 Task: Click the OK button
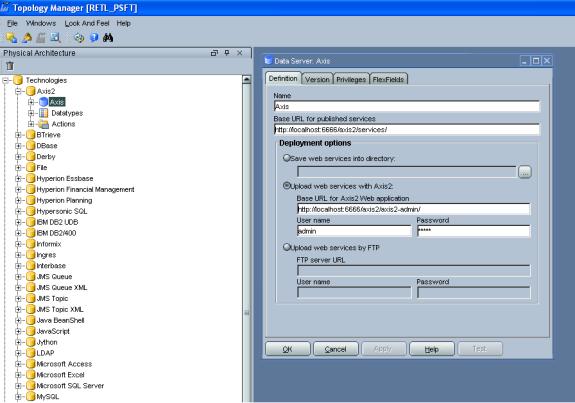click(x=288, y=349)
